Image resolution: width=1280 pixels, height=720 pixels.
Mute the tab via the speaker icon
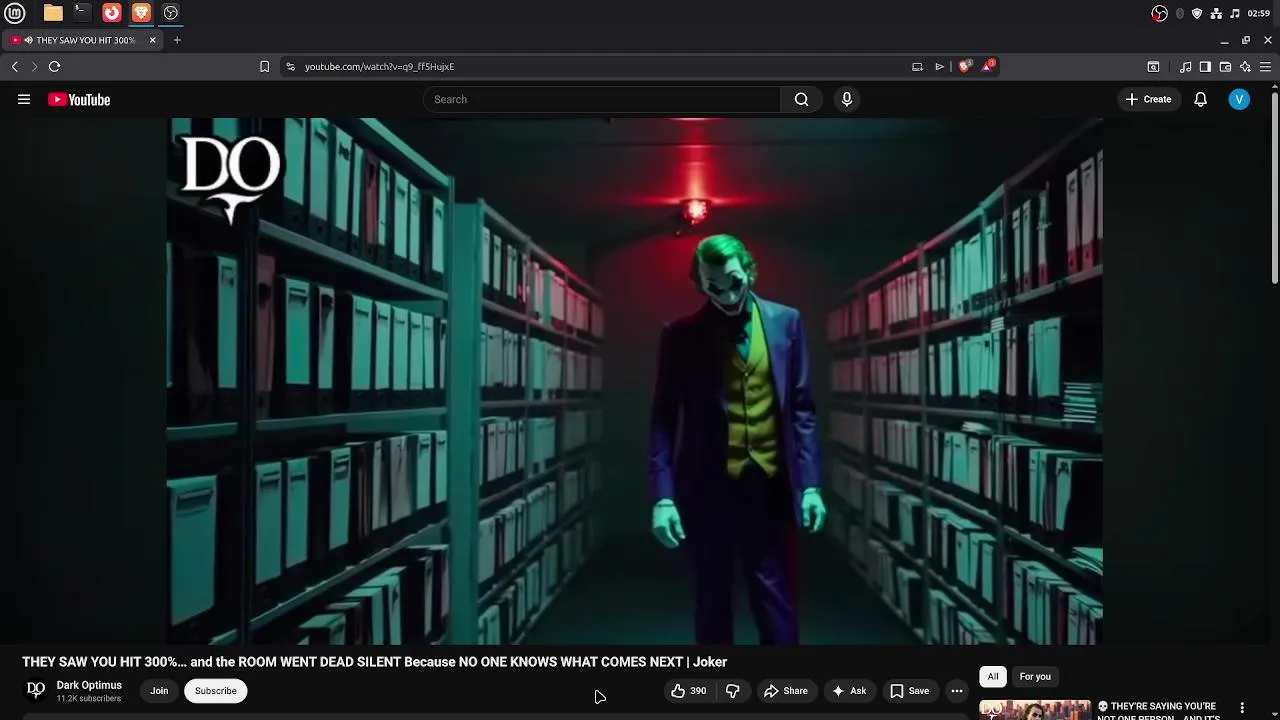click(28, 40)
